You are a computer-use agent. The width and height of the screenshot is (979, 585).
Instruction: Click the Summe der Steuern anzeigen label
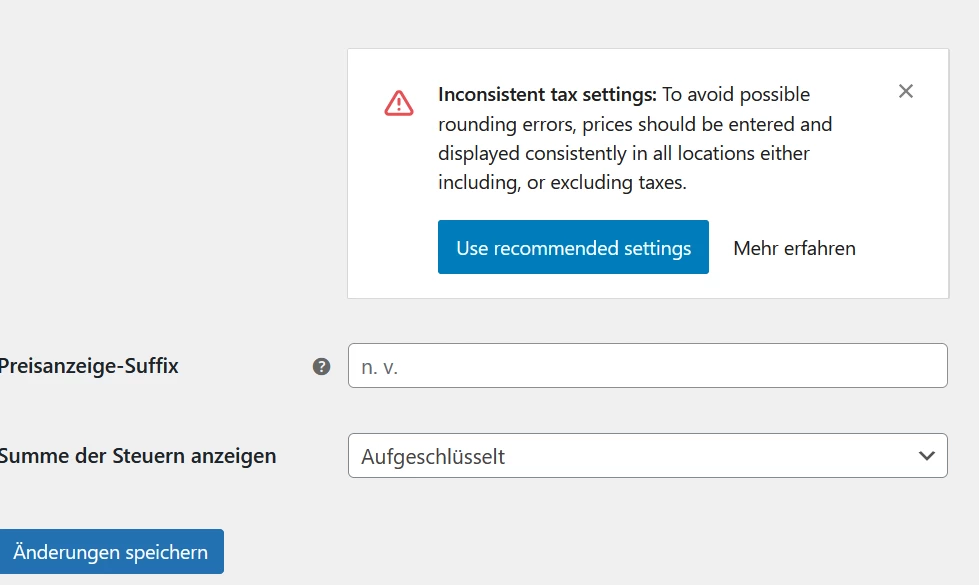pyautogui.click(x=137, y=456)
